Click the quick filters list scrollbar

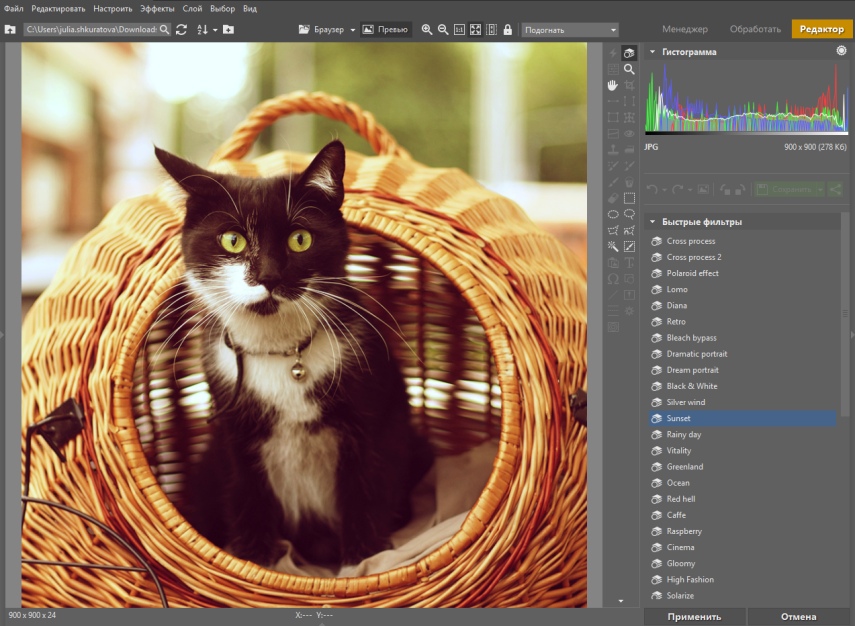tap(845, 315)
